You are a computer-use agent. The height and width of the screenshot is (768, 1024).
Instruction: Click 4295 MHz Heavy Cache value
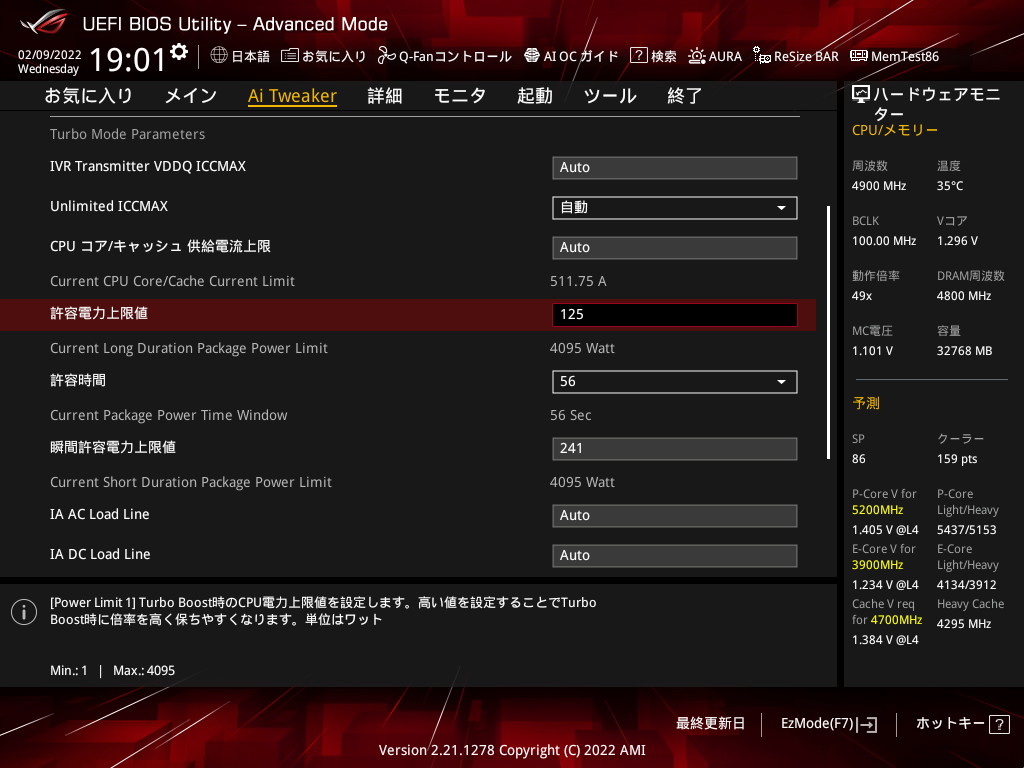pos(963,624)
